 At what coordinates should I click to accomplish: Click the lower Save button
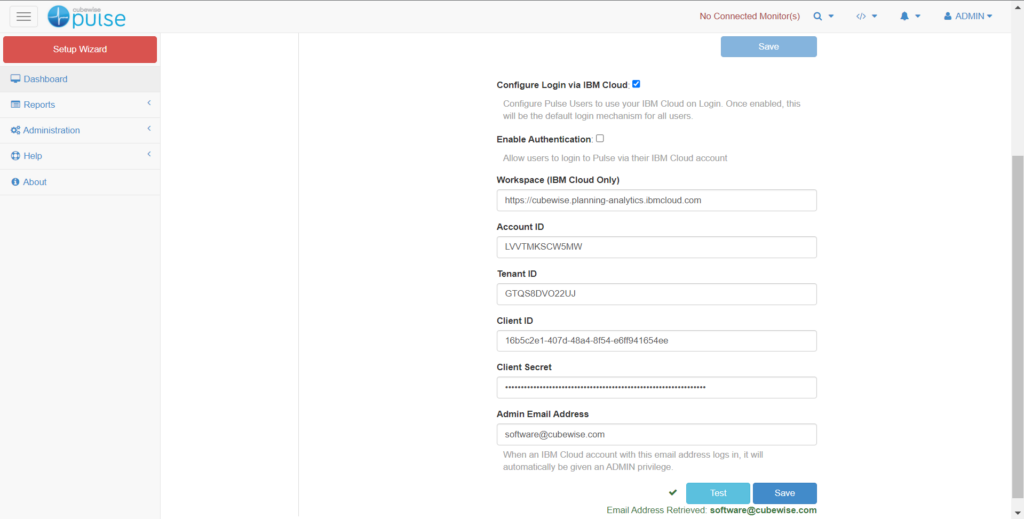point(784,494)
